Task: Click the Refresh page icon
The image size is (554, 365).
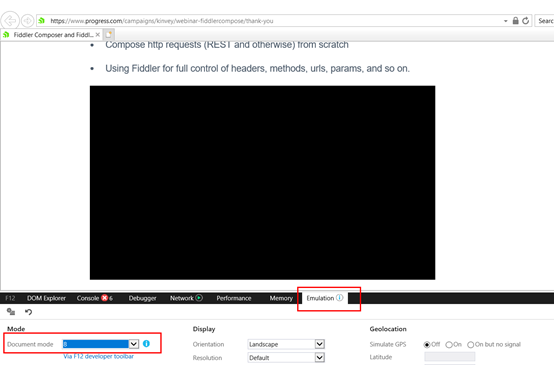Action: click(x=526, y=20)
